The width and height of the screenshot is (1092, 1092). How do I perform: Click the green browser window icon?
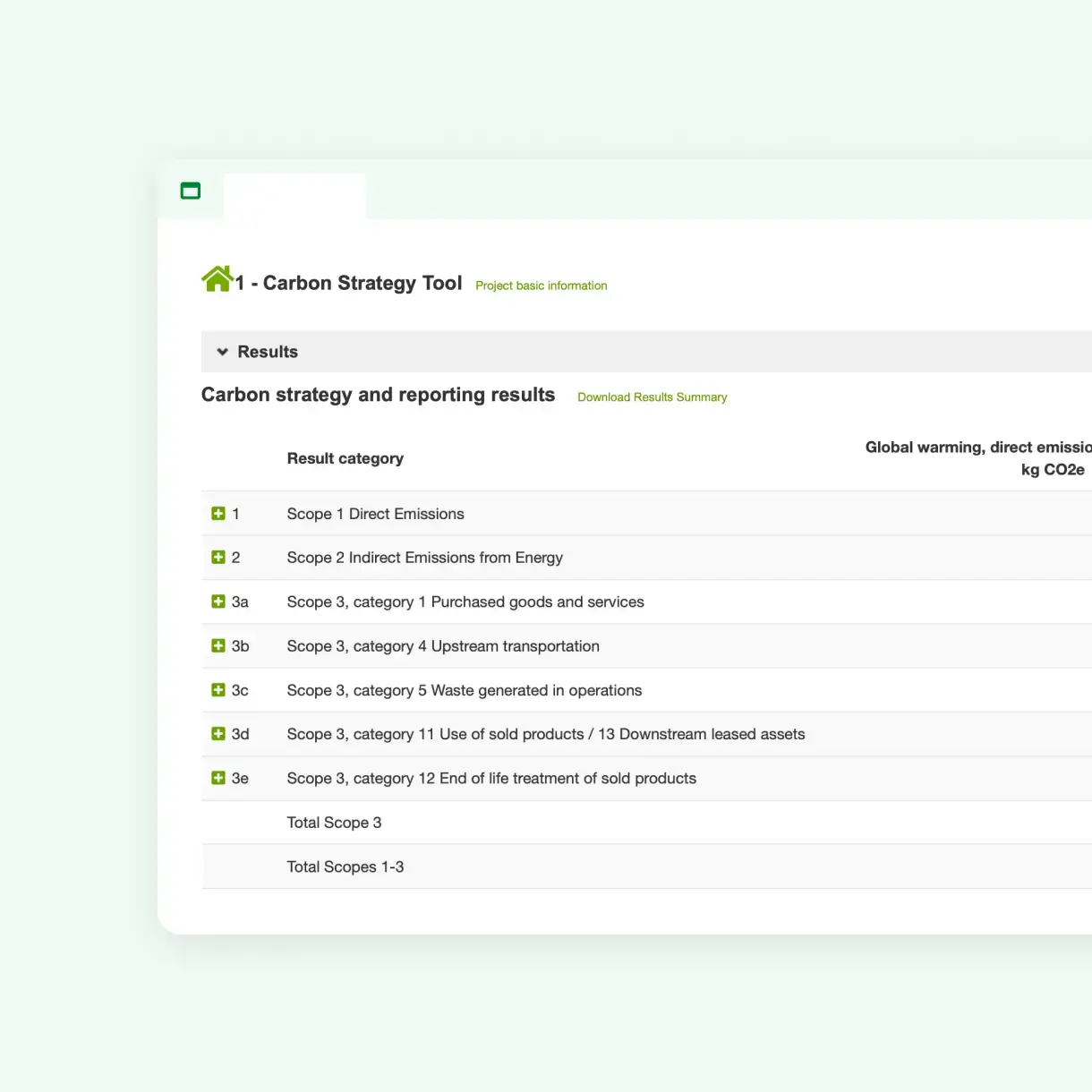tap(190, 191)
